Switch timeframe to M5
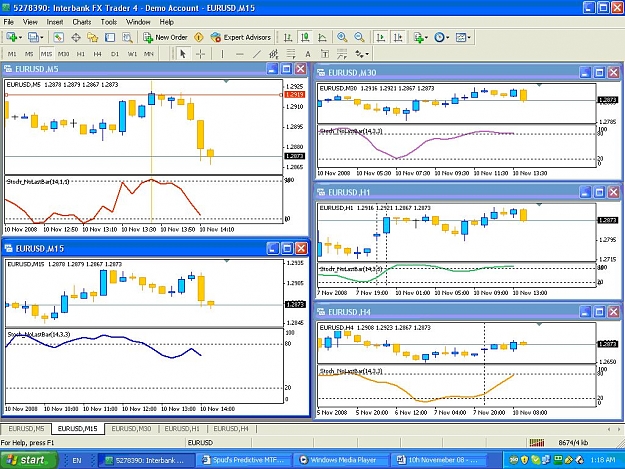The image size is (625, 469). pos(29,54)
